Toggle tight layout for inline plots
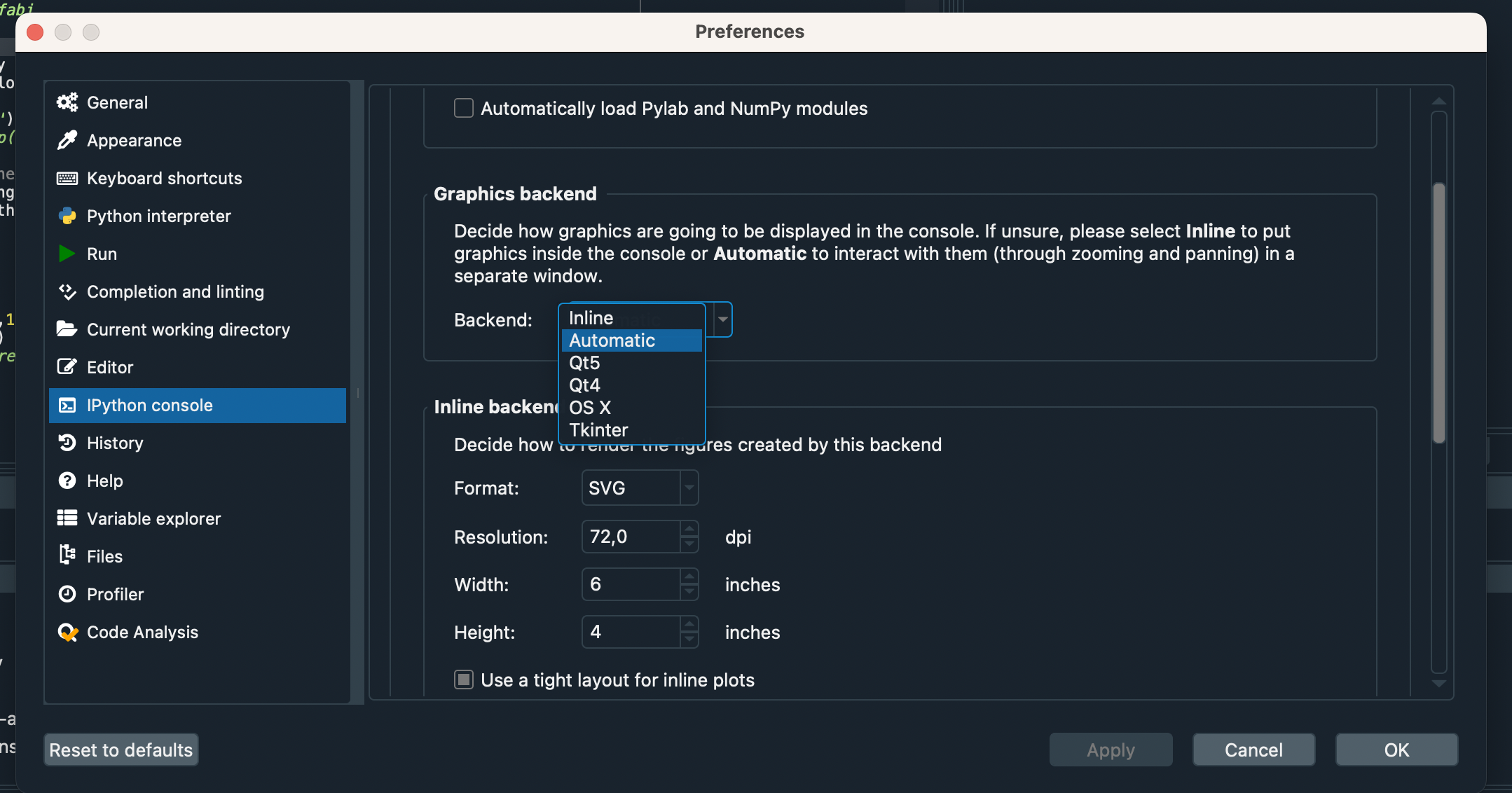This screenshot has width=1512, height=793. click(464, 680)
